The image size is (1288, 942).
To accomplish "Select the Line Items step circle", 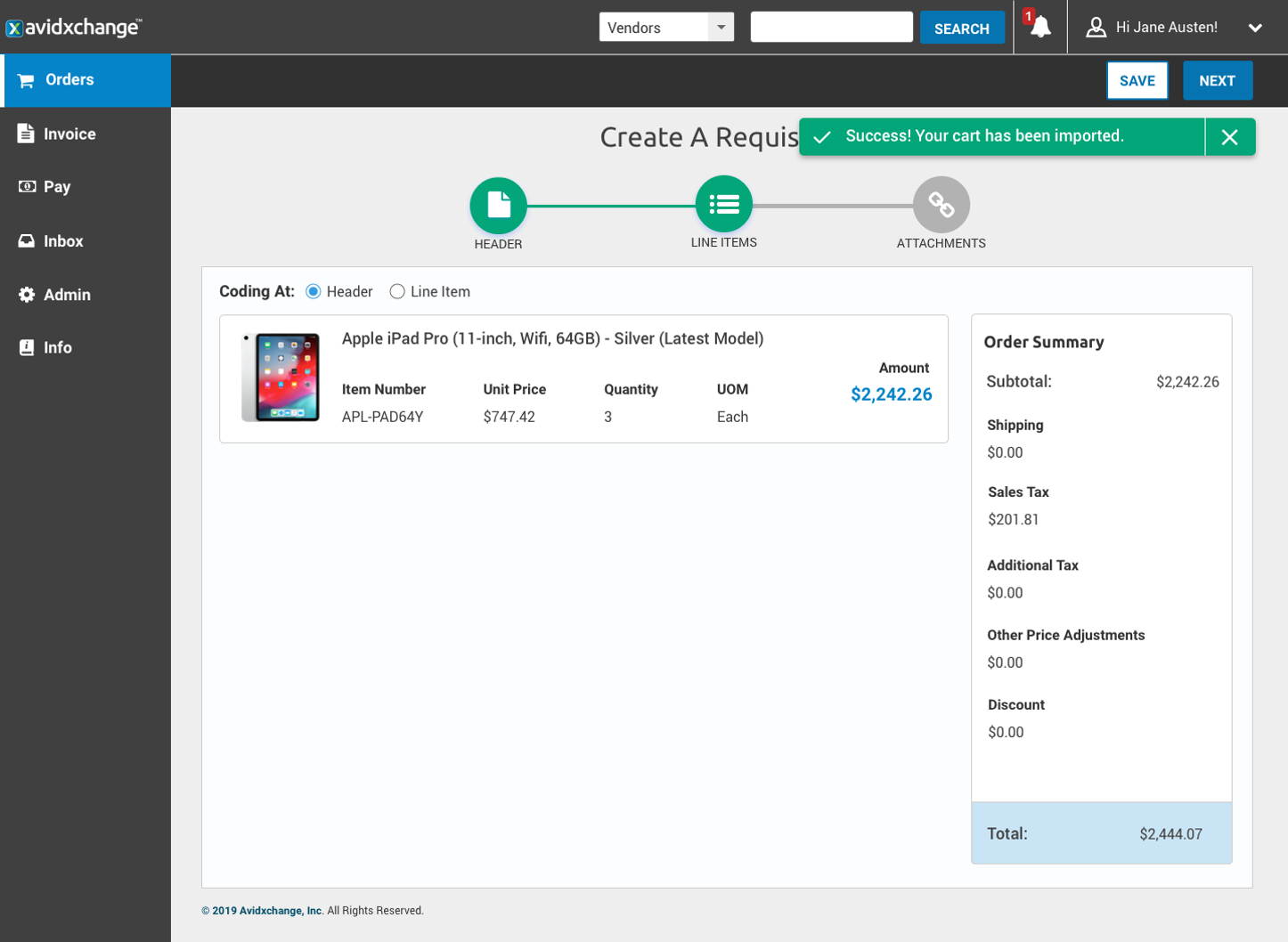I will (x=723, y=204).
